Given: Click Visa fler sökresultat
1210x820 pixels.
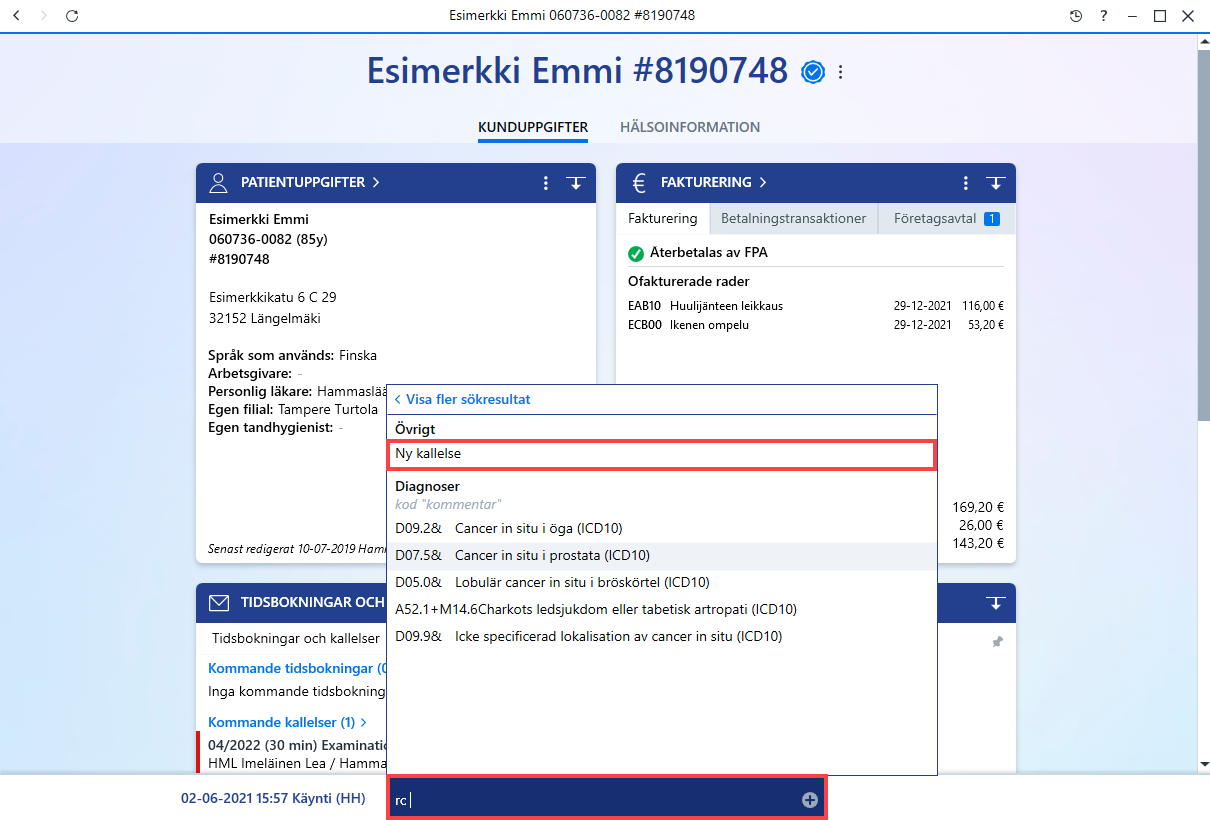Looking at the screenshot, I should pyautogui.click(x=462, y=399).
